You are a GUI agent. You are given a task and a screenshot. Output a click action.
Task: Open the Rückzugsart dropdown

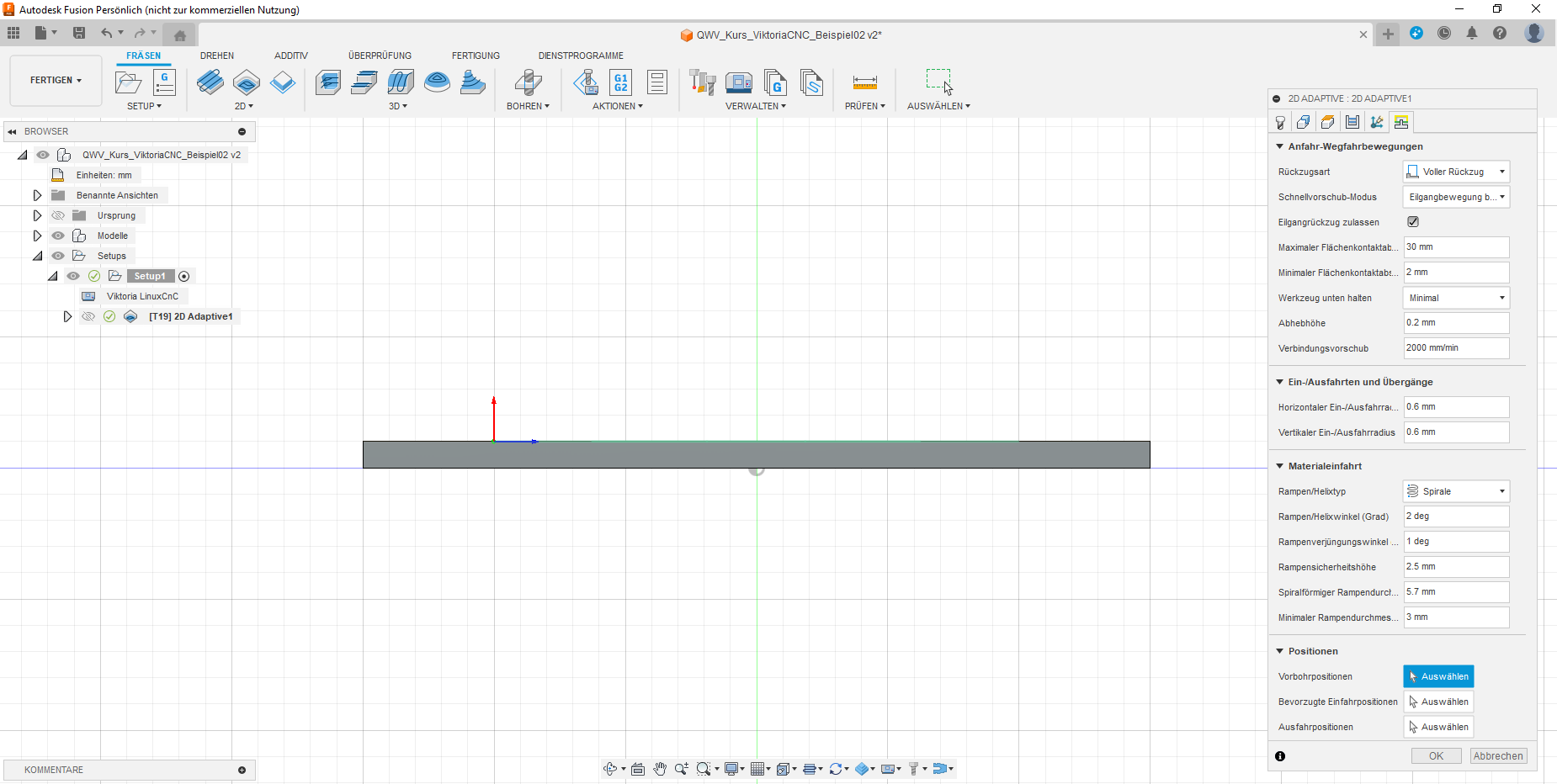(1456, 172)
